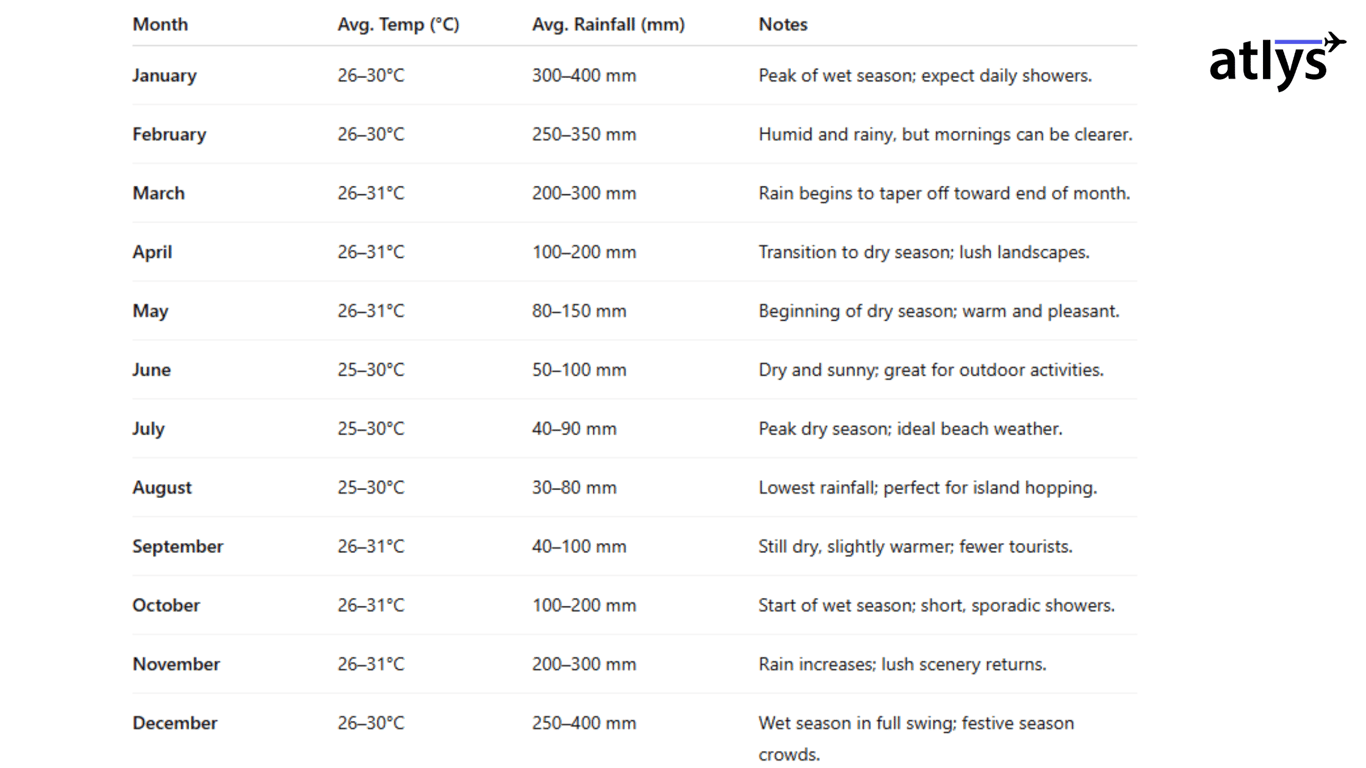Click December's 250–400 mm rainfall value

(x=584, y=723)
